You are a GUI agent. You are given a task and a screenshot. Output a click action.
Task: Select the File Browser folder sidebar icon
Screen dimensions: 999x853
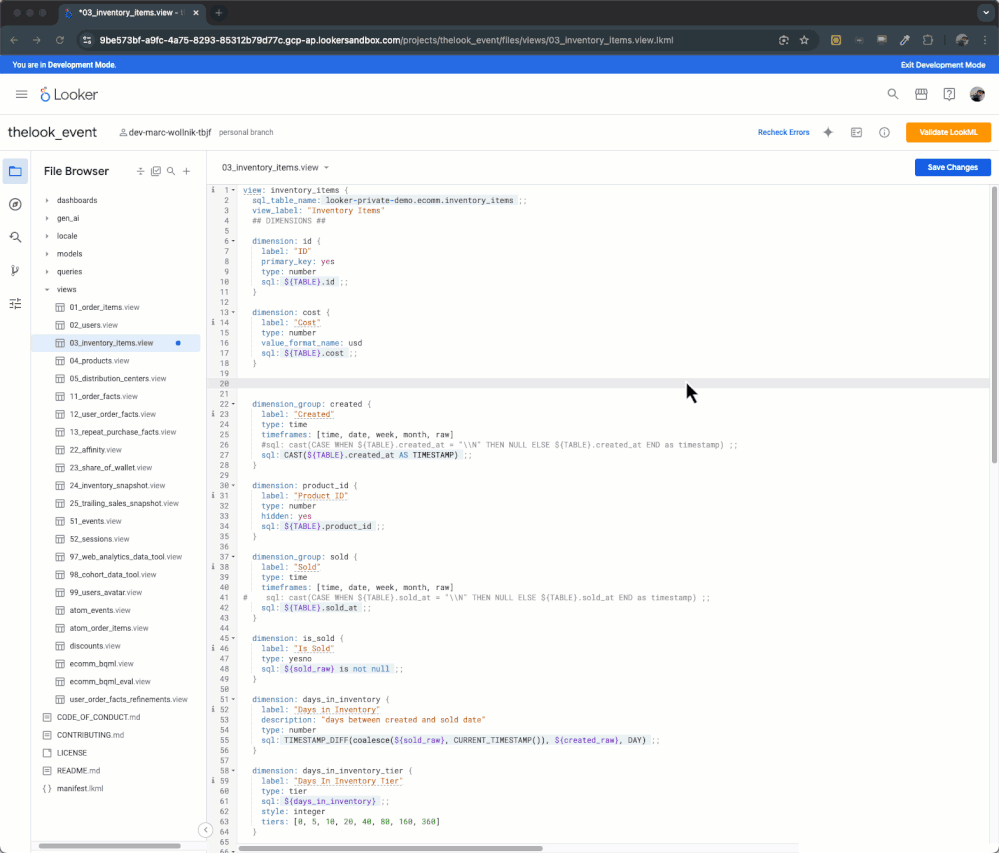(x=15, y=171)
